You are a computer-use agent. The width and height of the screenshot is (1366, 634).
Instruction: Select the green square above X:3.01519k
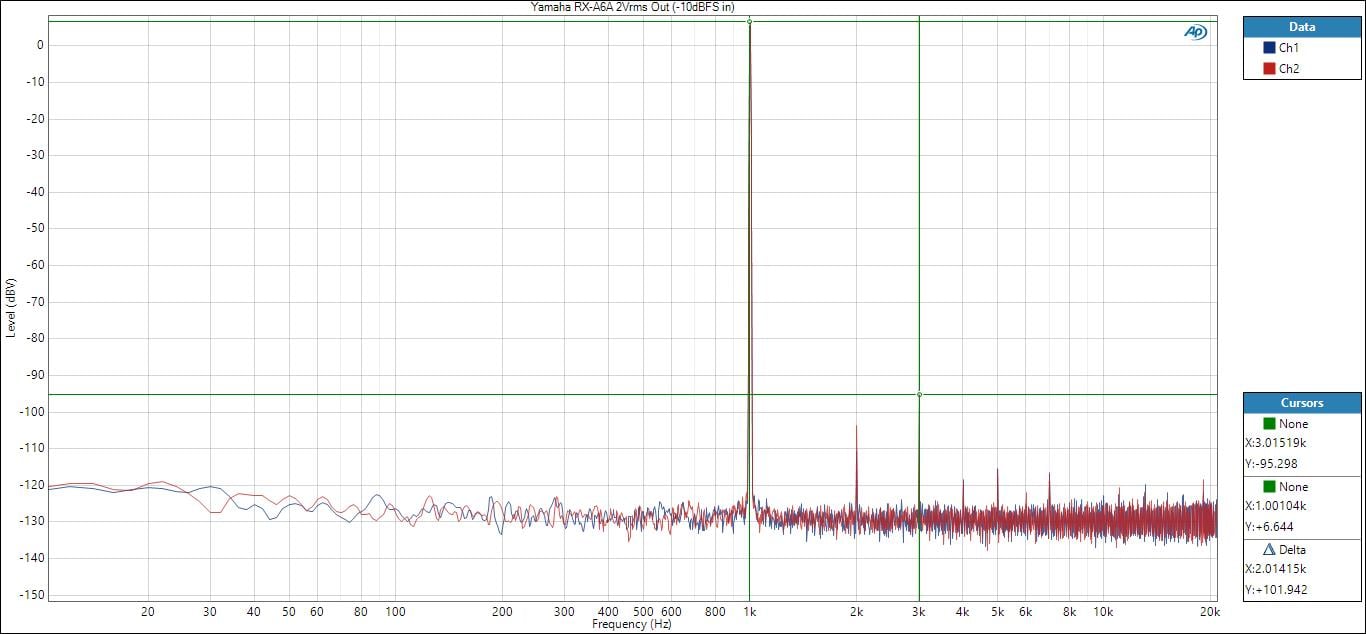click(x=1269, y=423)
